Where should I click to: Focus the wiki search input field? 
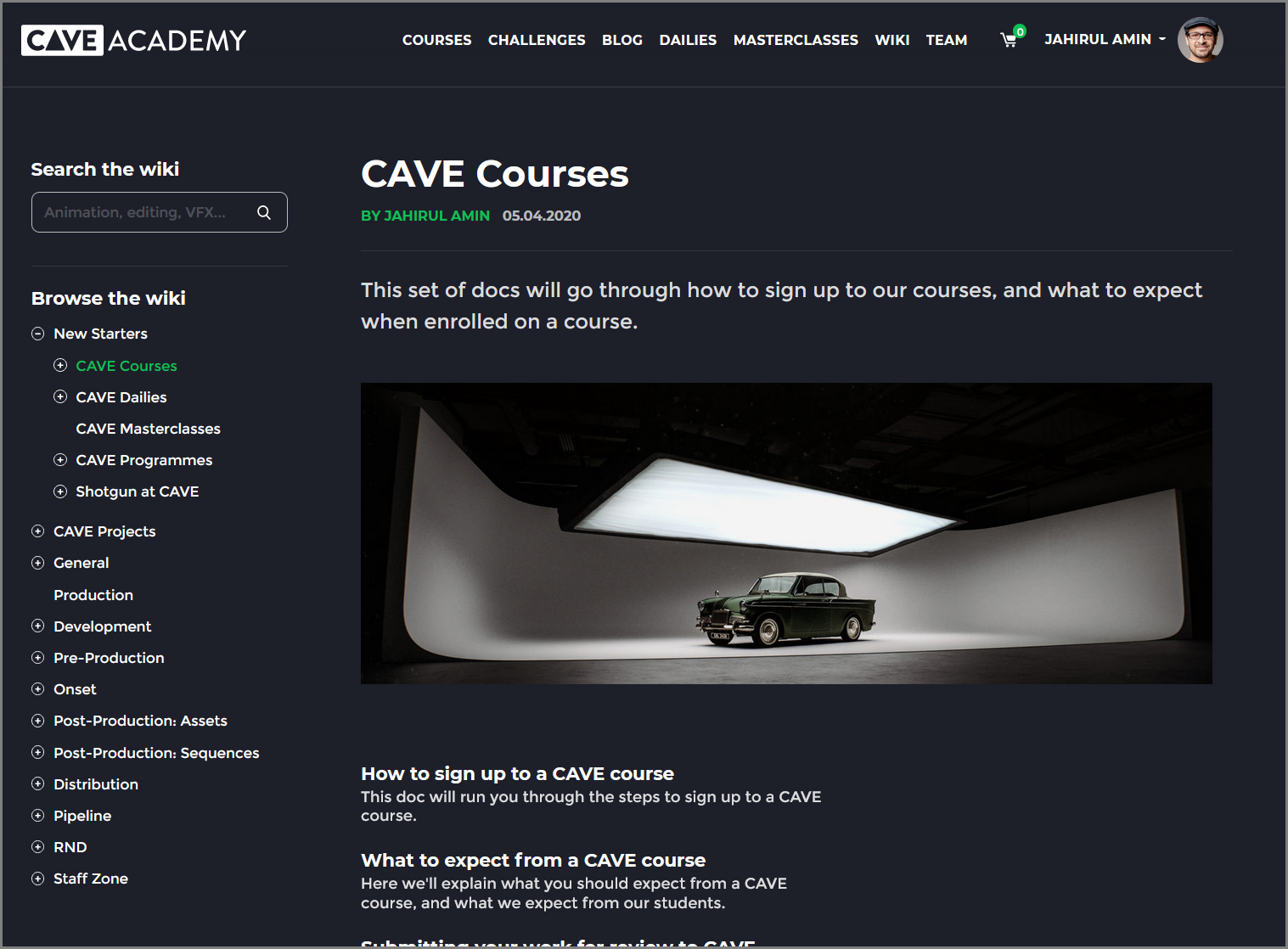[x=160, y=212]
